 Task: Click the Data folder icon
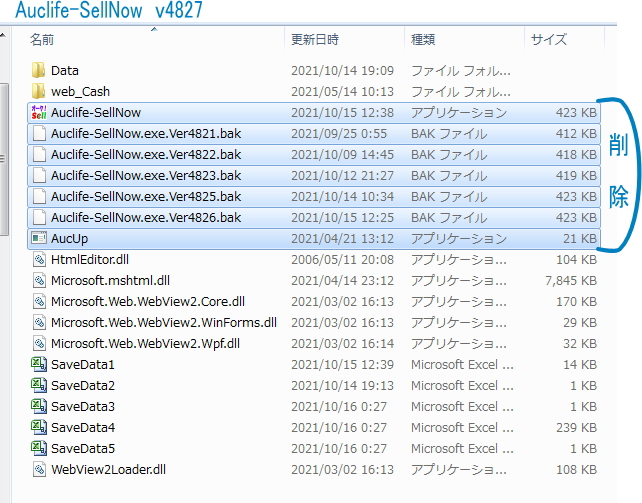tap(38, 70)
